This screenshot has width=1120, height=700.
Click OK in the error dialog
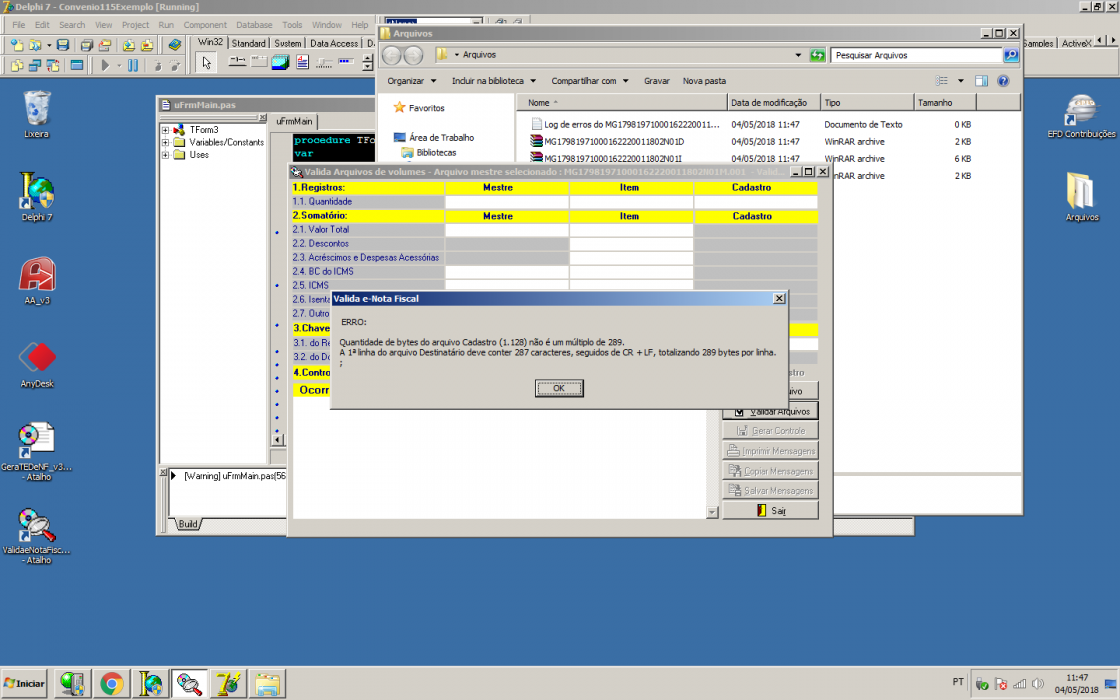click(x=559, y=388)
